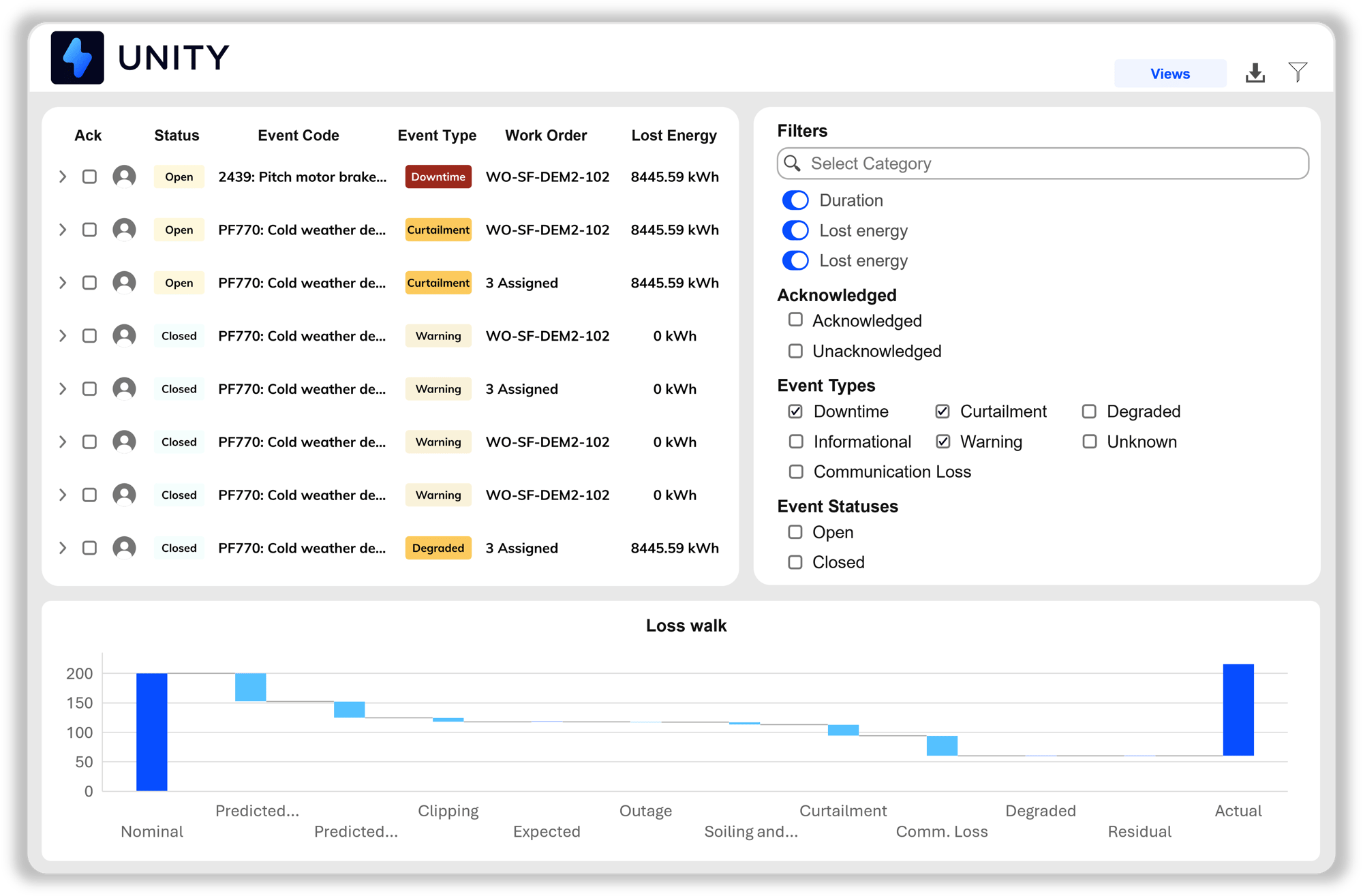The width and height of the screenshot is (1363, 896).
Task: Click user avatar on Degraded event row
Action: [124, 548]
